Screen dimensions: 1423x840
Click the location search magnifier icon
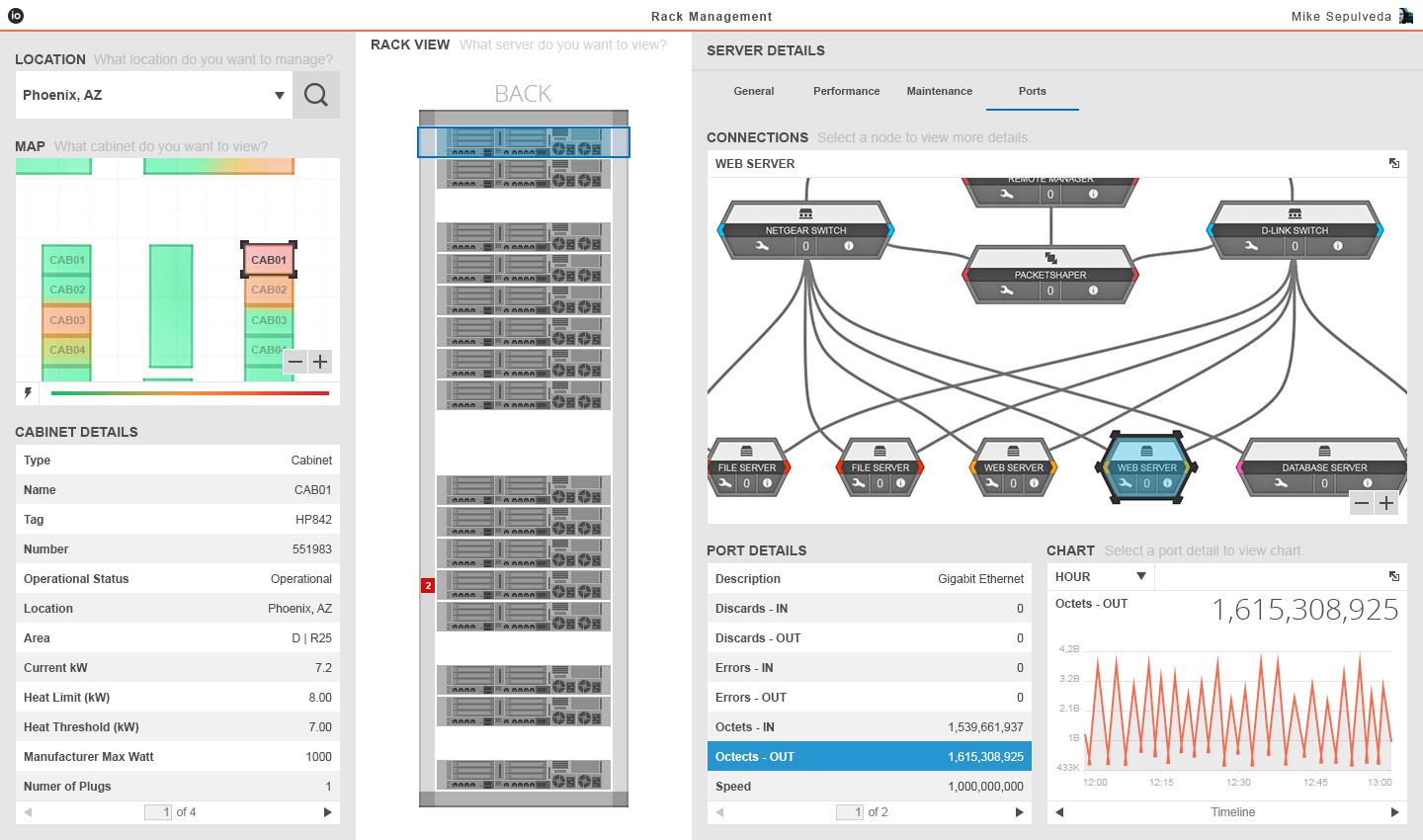point(316,95)
